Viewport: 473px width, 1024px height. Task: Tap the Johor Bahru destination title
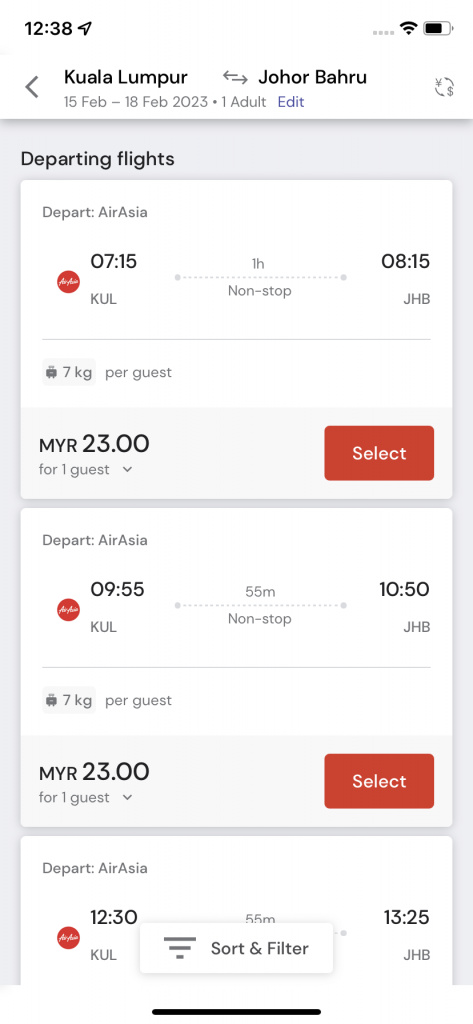click(x=312, y=77)
